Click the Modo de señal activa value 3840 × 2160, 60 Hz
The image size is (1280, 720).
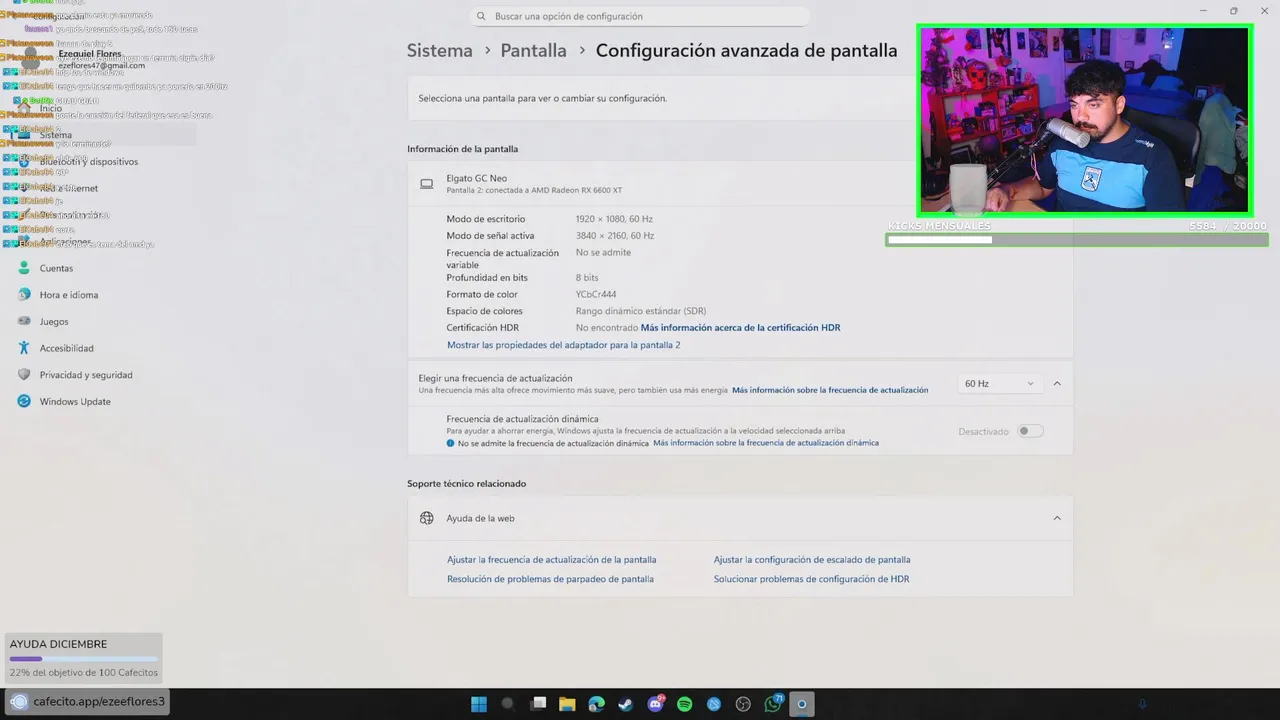615,236
